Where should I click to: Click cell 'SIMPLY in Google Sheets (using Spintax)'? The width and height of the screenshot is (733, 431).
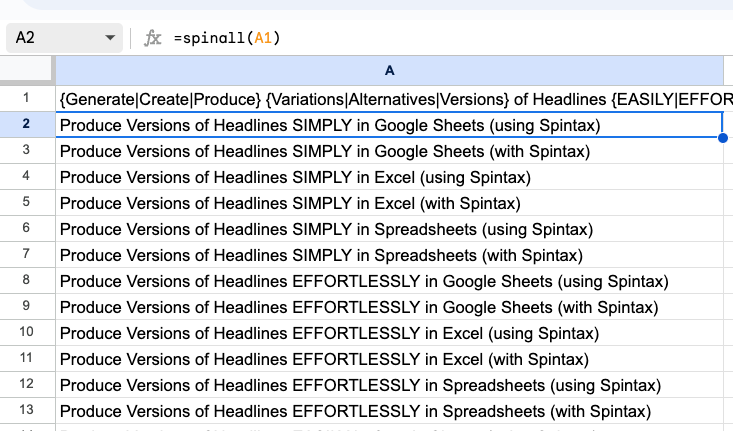[x=389, y=125]
